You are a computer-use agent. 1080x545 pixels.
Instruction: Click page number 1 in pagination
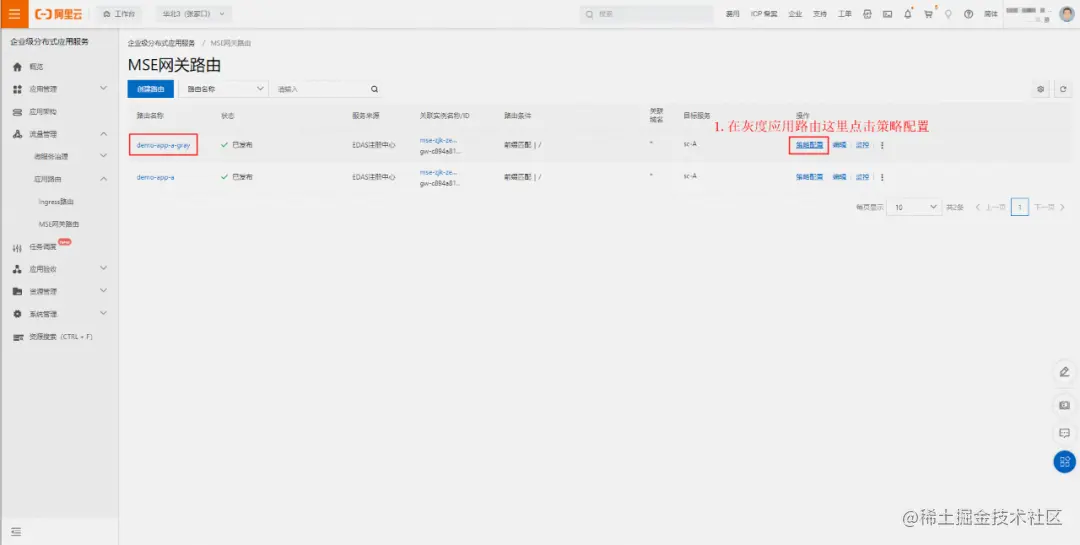pos(1019,207)
